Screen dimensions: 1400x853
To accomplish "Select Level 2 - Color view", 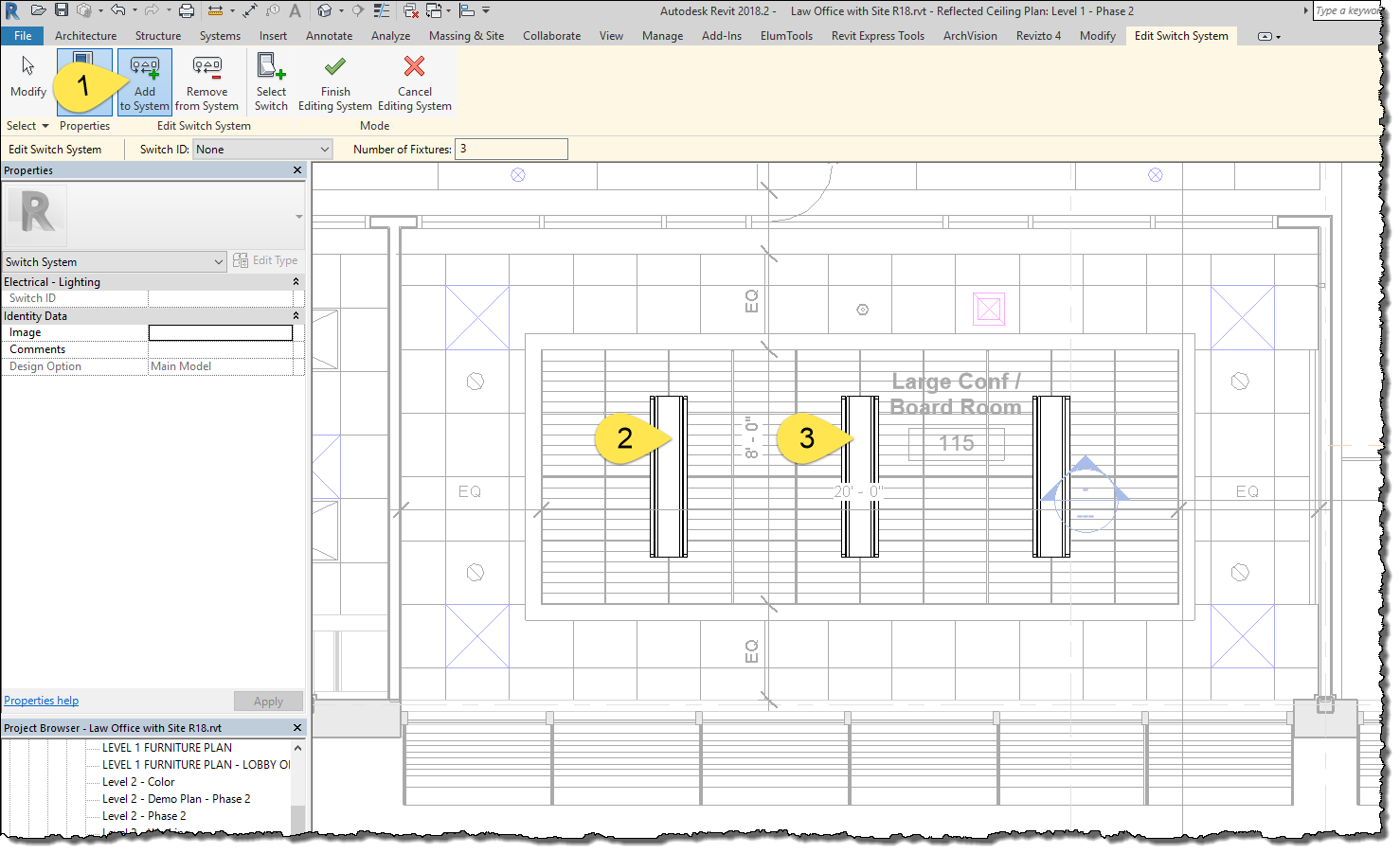I will [138, 782].
